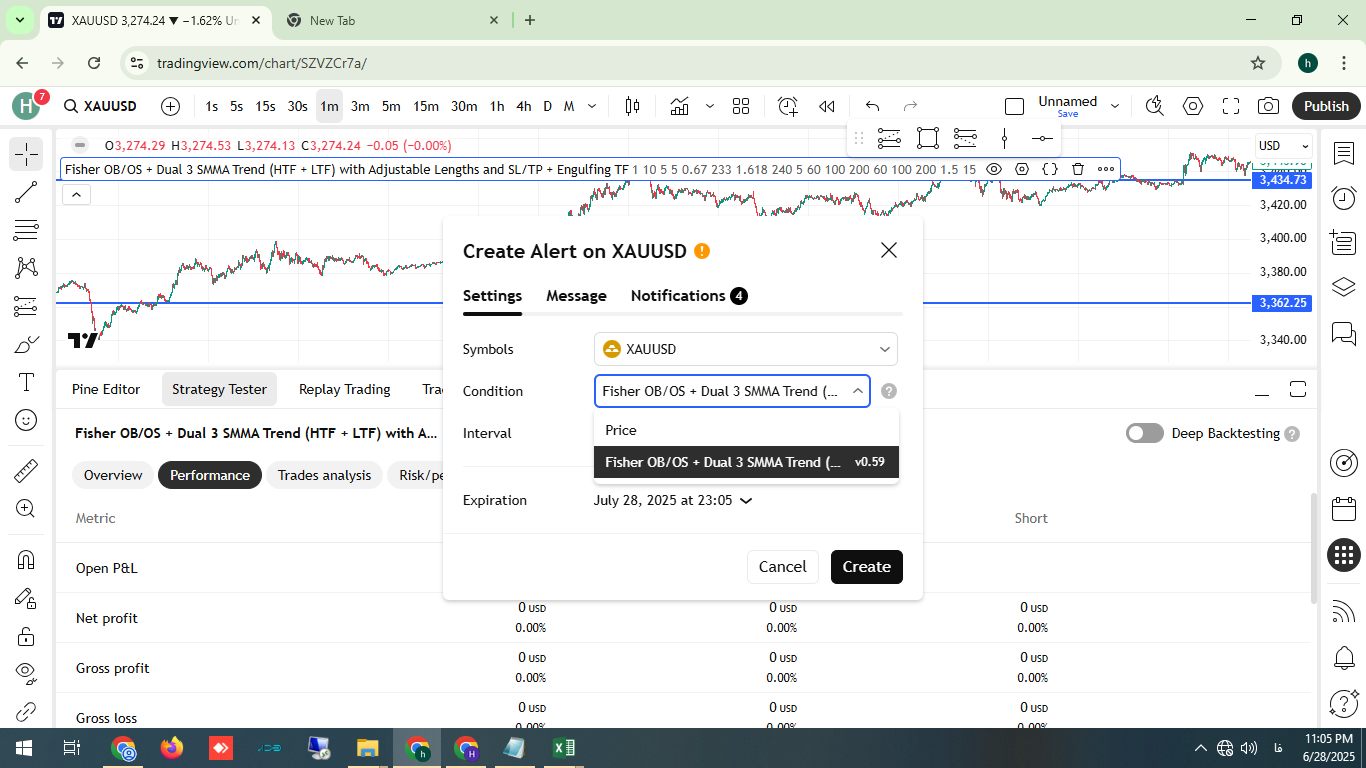Image resolution: width=1366 pixels, height=768 pixels.
Task: Open the economic calendar panel
Action: pyautogui.click(x=1344, y=509)
